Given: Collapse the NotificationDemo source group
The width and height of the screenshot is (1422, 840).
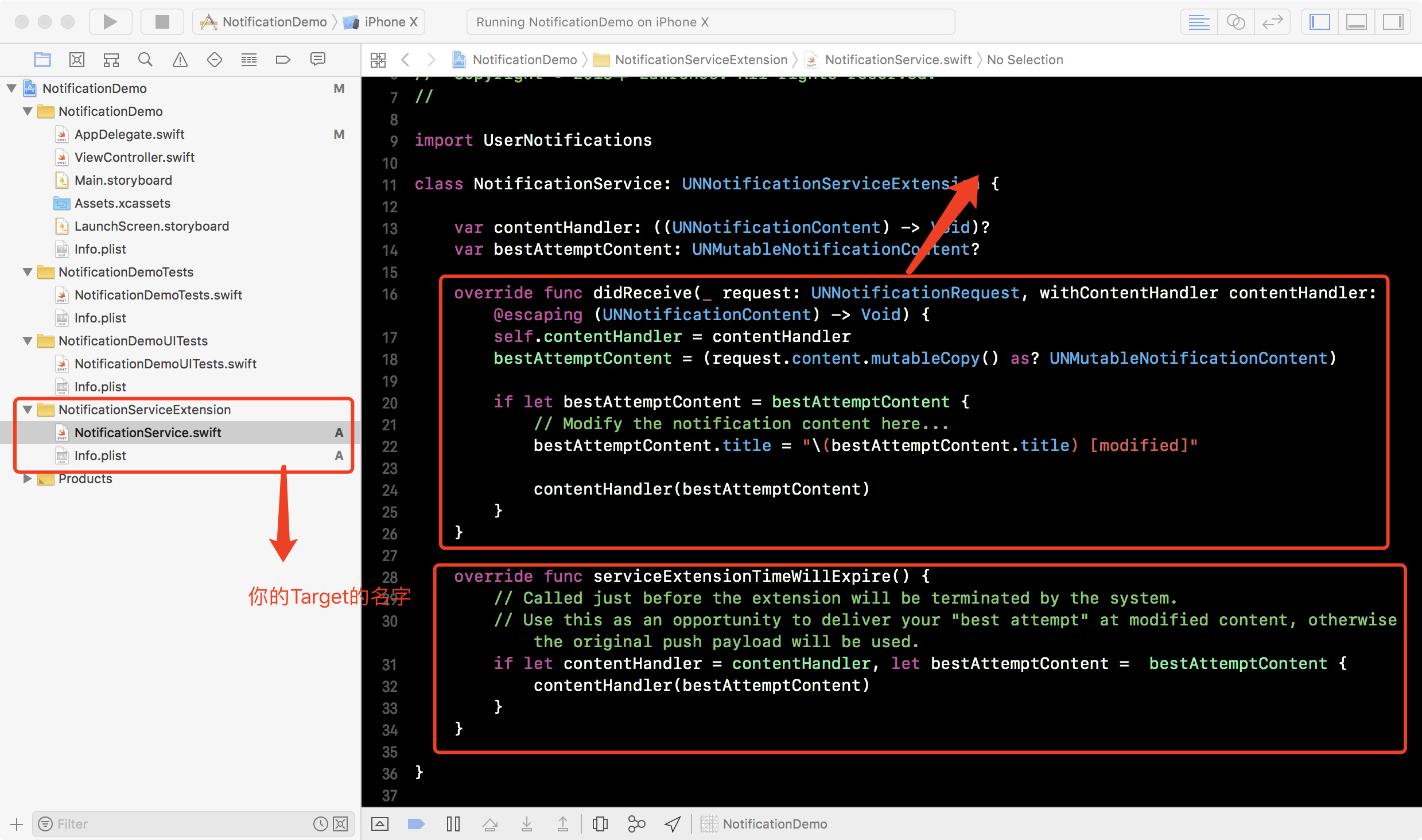Looking at the screenshot, I should (x=27, y=111).
